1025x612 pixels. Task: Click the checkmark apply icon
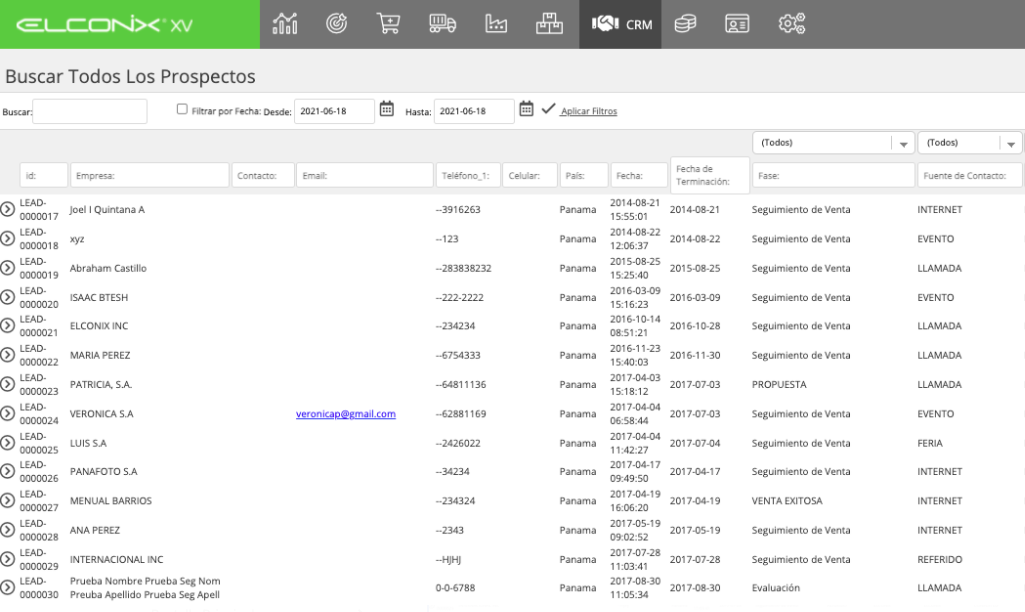pyautogui.click(x=548, y=109)
